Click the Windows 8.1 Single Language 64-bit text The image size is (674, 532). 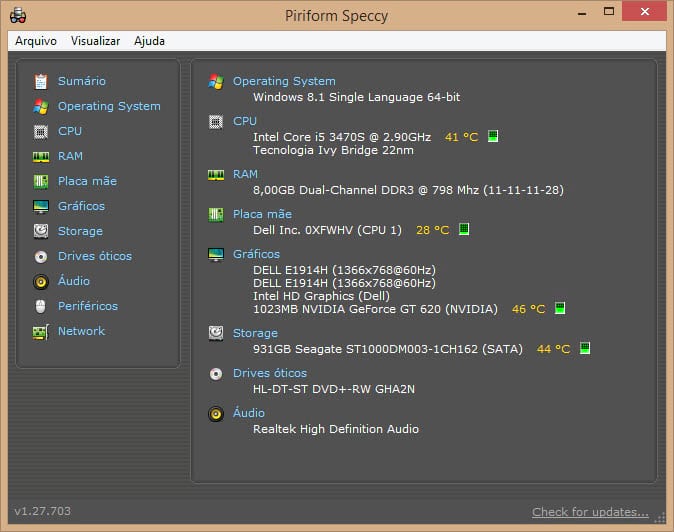click(x=356, y=97)
